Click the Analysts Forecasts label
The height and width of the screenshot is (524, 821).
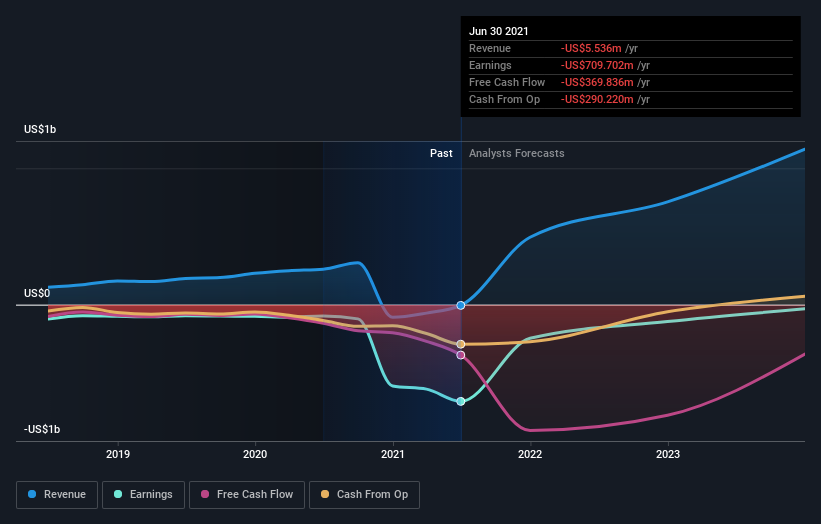(516, 153)
